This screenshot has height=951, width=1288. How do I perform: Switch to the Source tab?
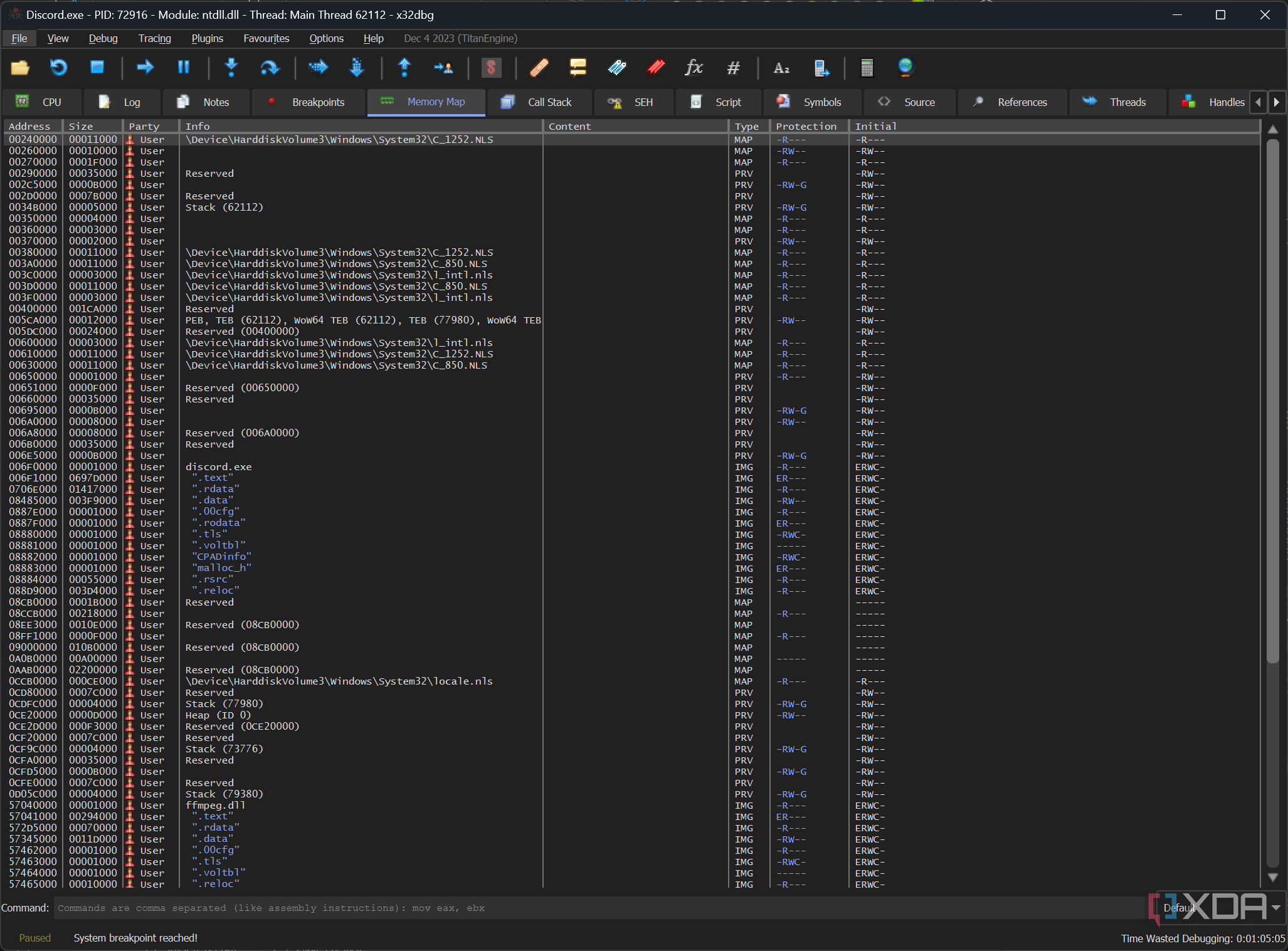pyautogui.click(x=910, y=102)
